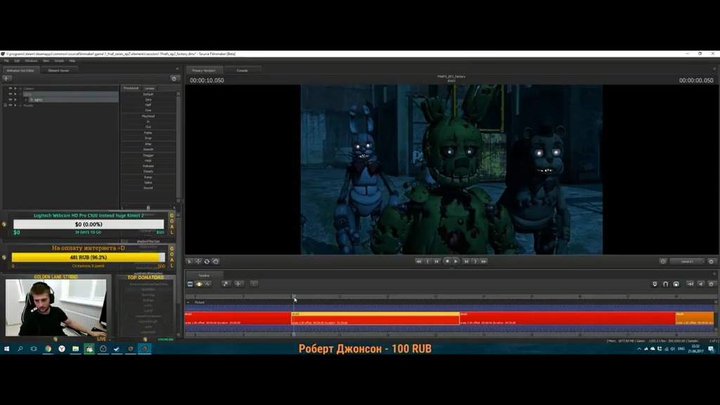Click the add animation set plus button
Screen dimensions: 720x405
7,79
